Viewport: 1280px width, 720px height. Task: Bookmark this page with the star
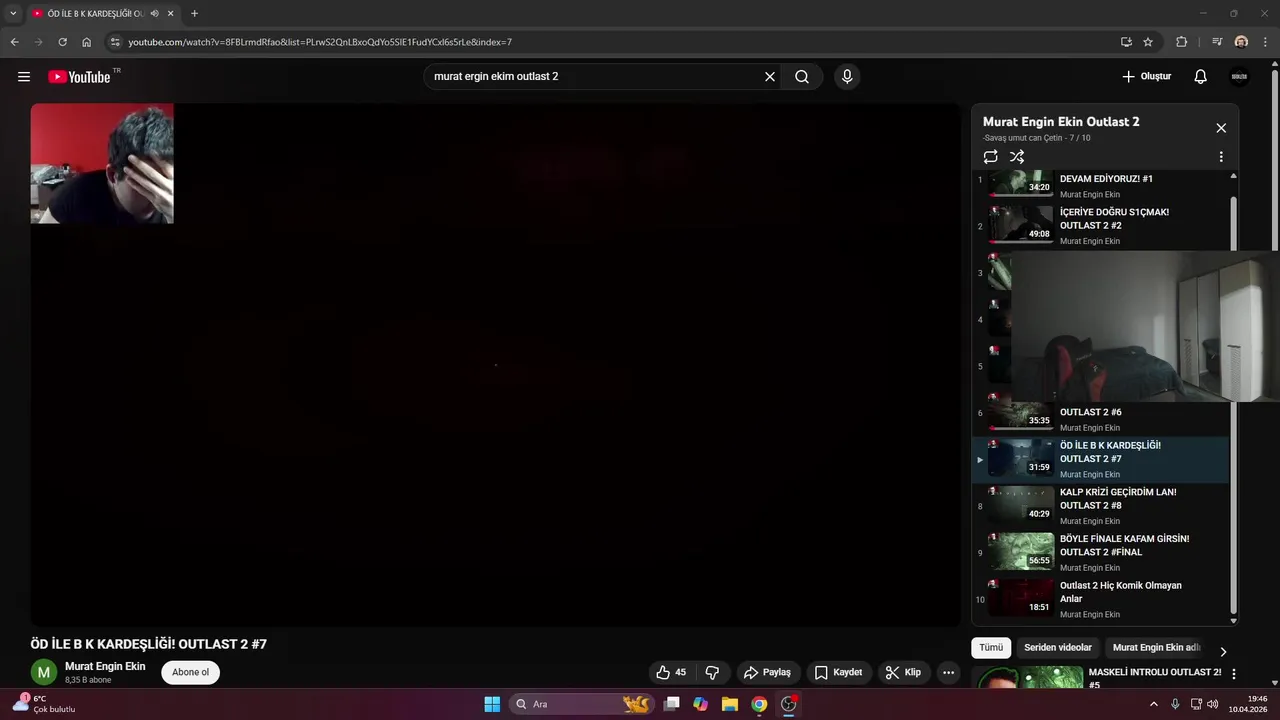[1148, 42]
